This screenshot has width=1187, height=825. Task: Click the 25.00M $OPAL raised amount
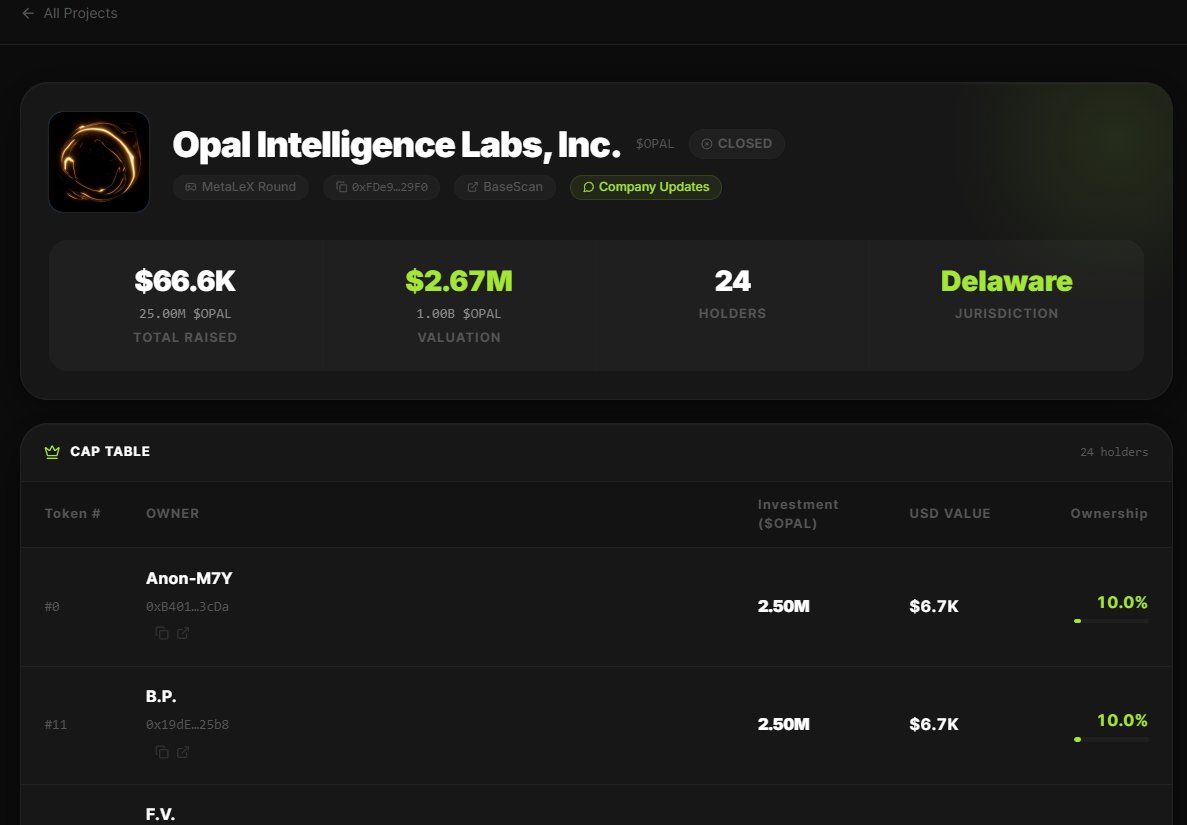pos(185,313)
